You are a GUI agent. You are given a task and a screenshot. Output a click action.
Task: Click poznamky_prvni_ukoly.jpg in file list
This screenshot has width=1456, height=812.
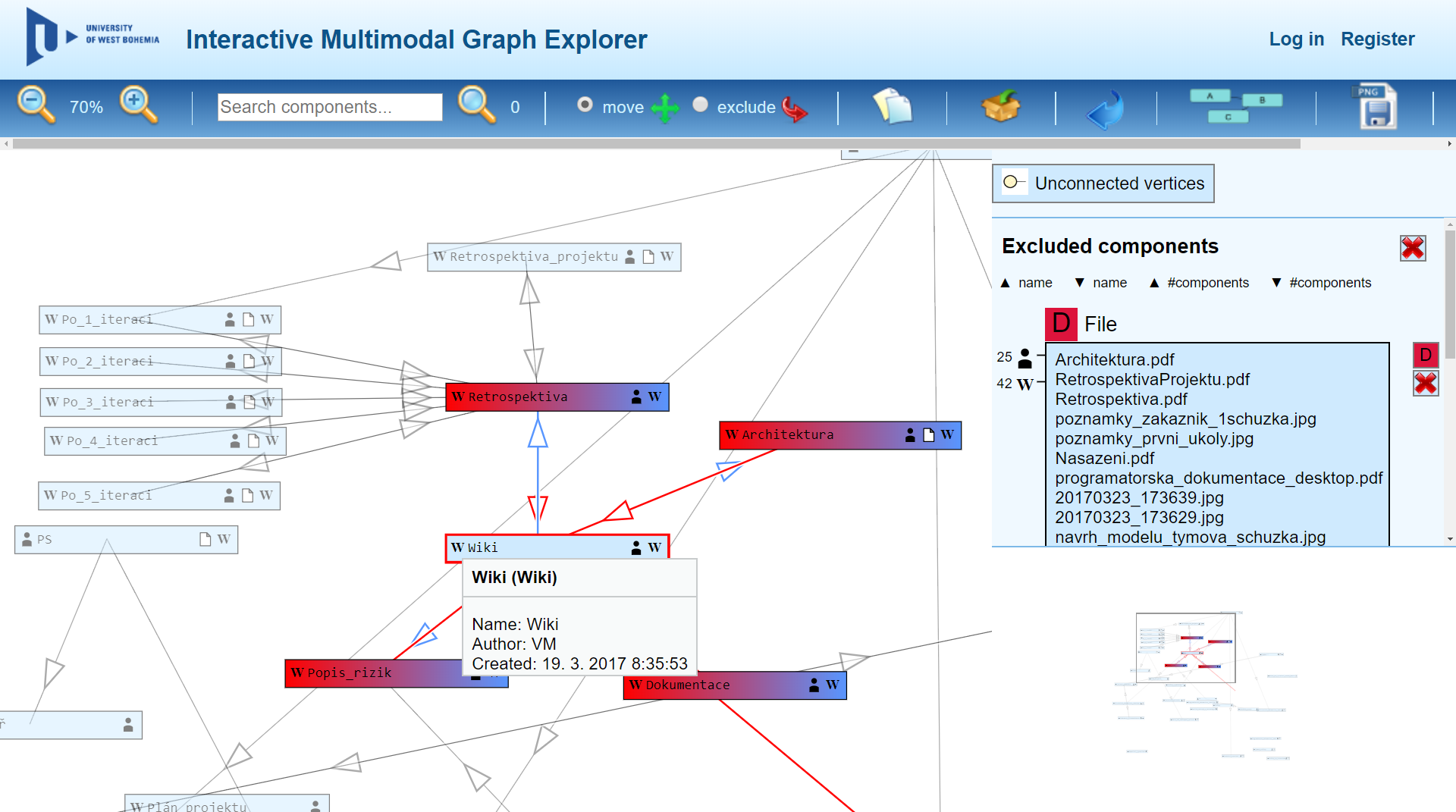[1154, 438]
